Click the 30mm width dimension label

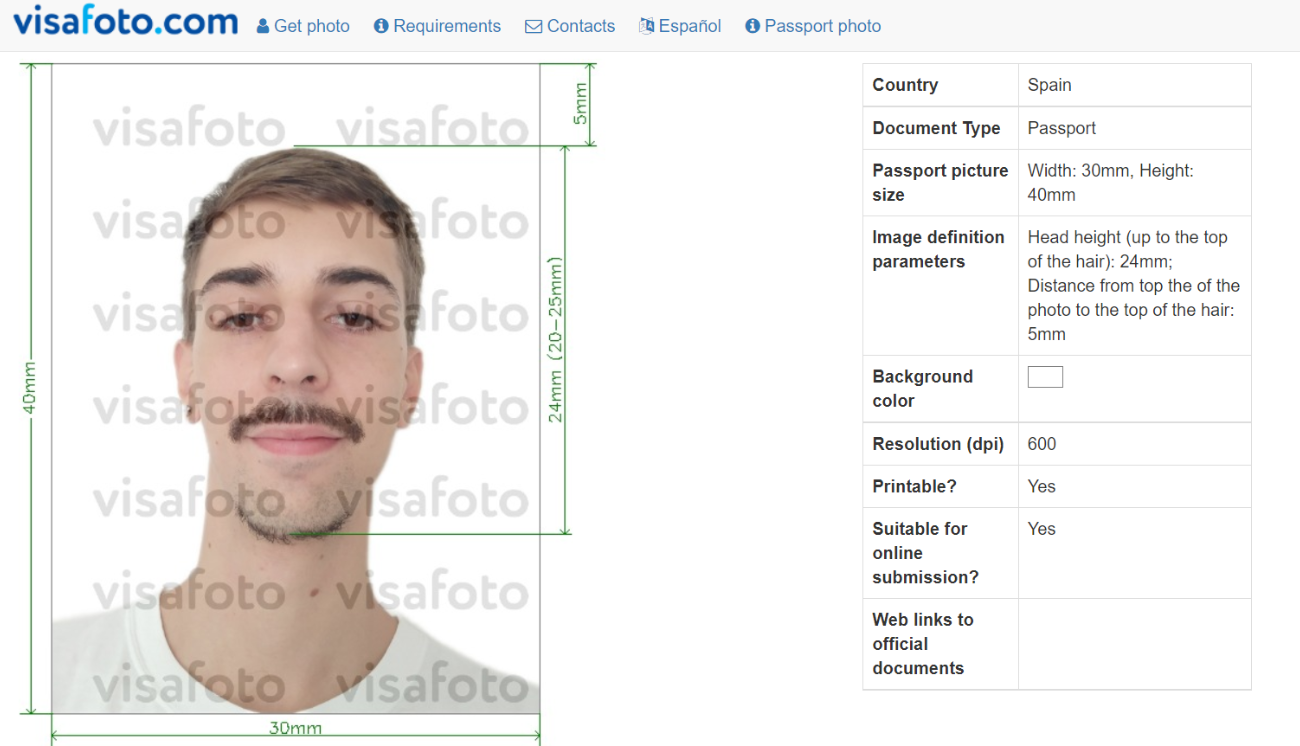tap(295, 729)
